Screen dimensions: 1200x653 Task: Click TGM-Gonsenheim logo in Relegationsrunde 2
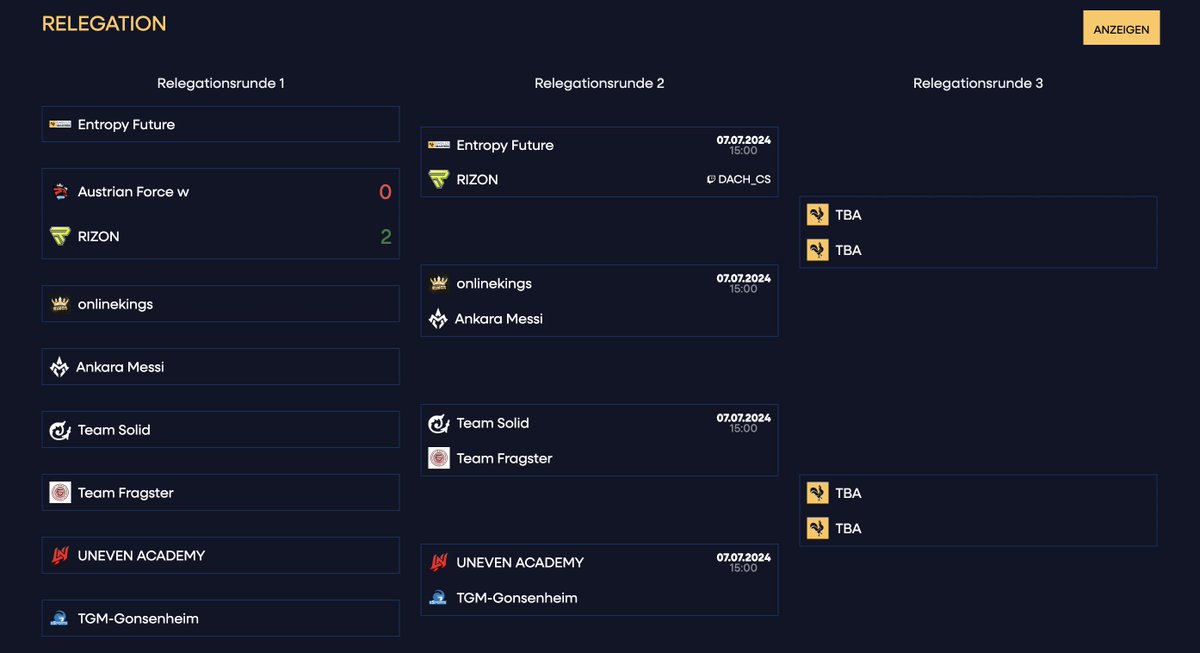tap(438, 597)
